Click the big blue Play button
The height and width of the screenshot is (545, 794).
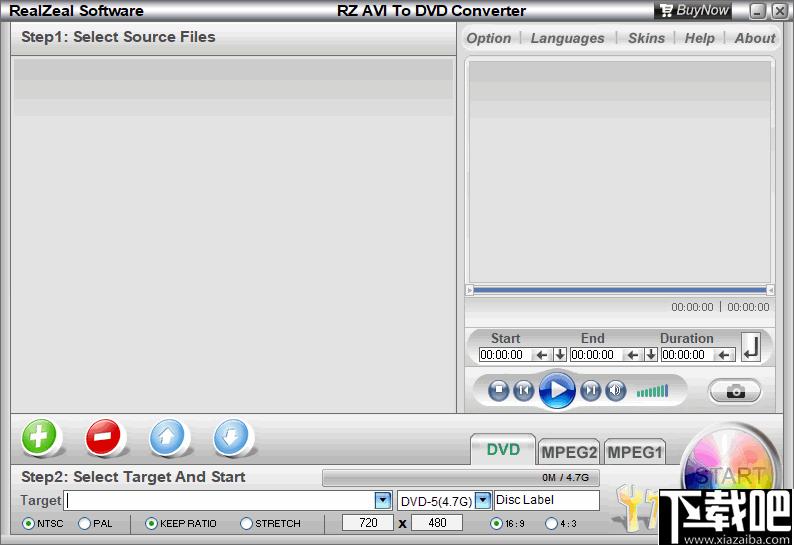(x=557, y=390)
